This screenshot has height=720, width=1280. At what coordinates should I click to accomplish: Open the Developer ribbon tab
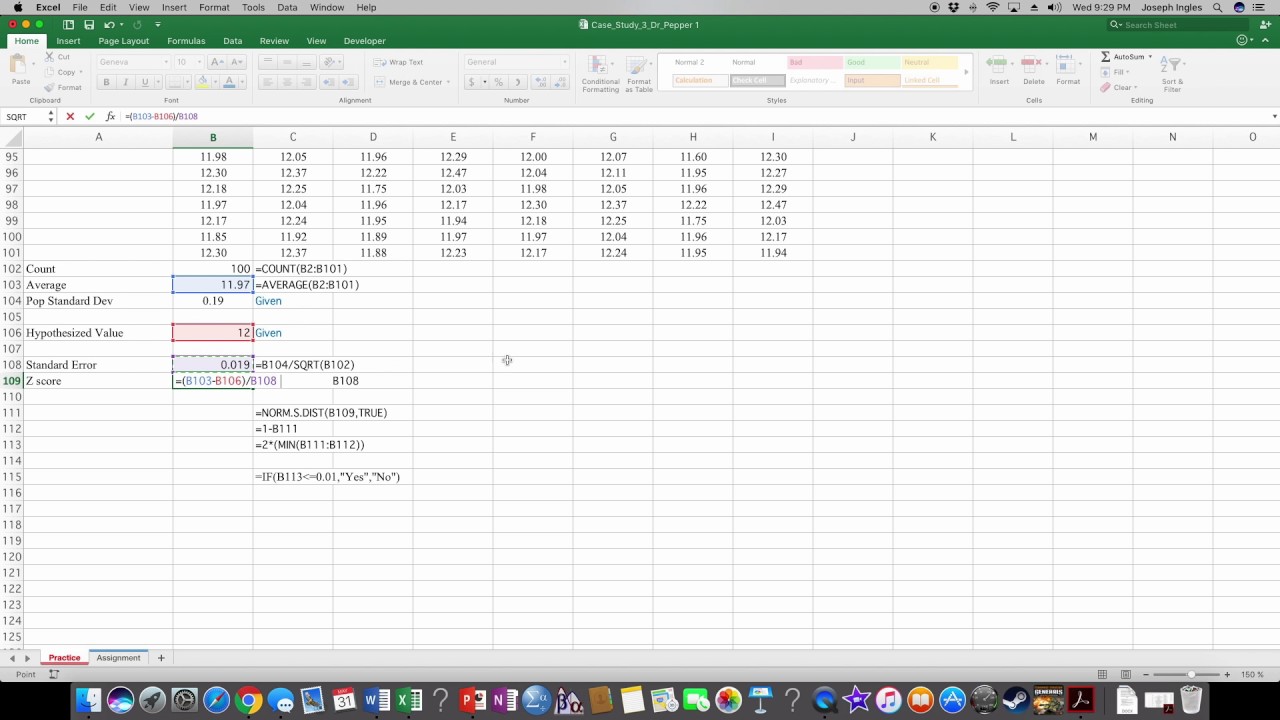364,41
